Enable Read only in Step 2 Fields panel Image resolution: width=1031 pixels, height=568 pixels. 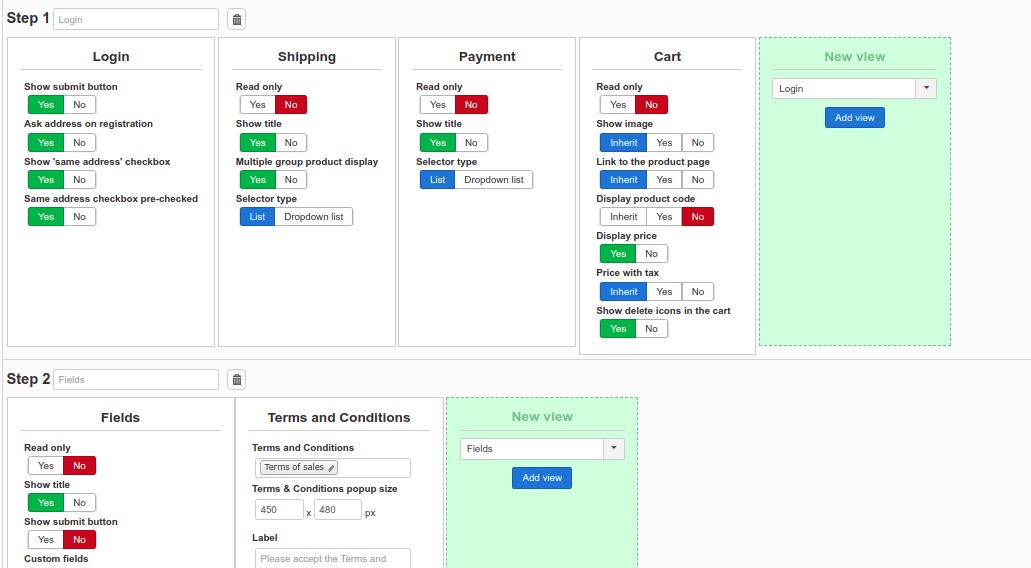tap(46, 466)
